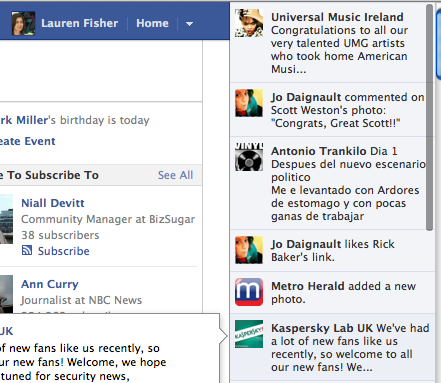Click Ann Curry's profile photo

6,294
